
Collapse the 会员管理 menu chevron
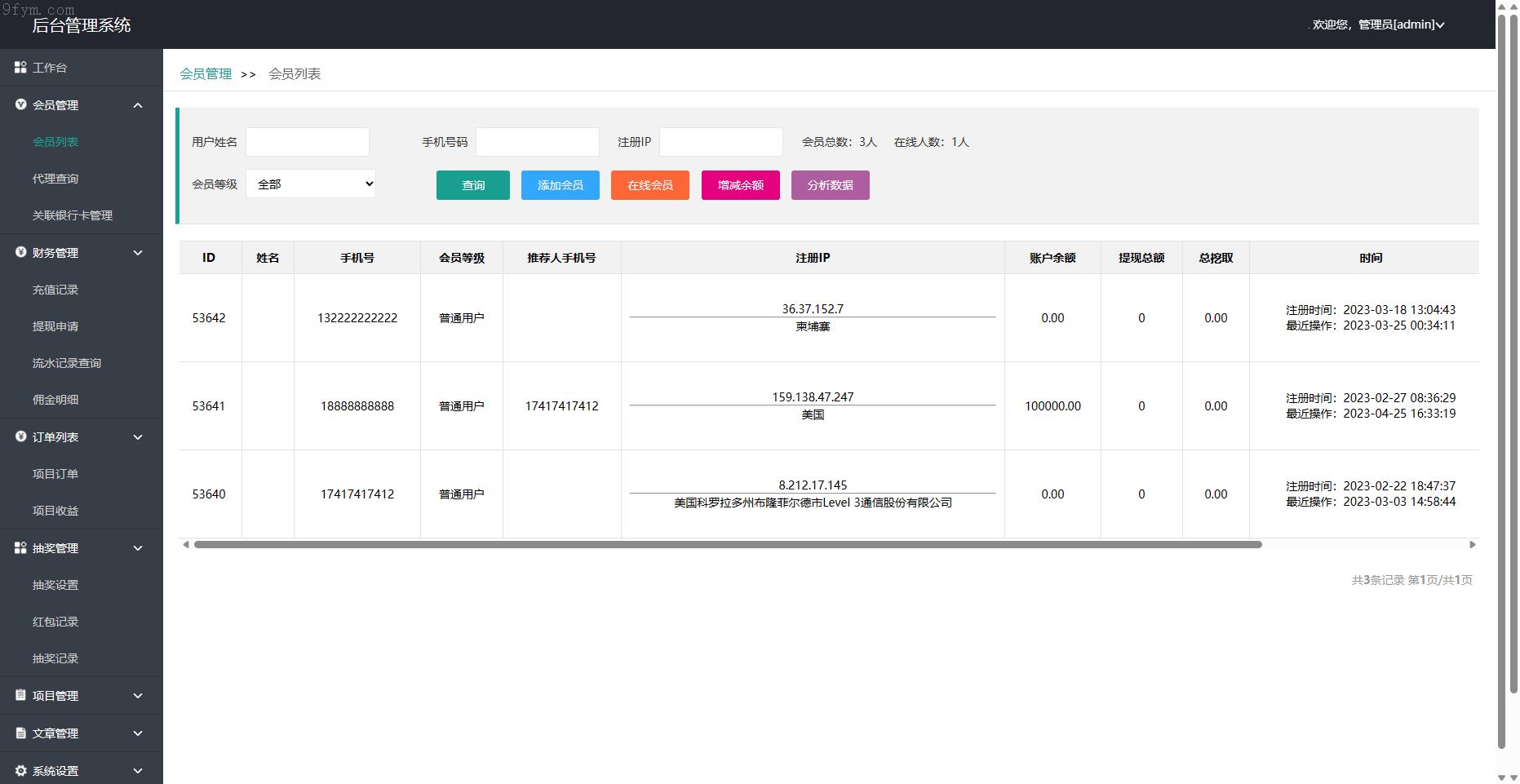138,105
